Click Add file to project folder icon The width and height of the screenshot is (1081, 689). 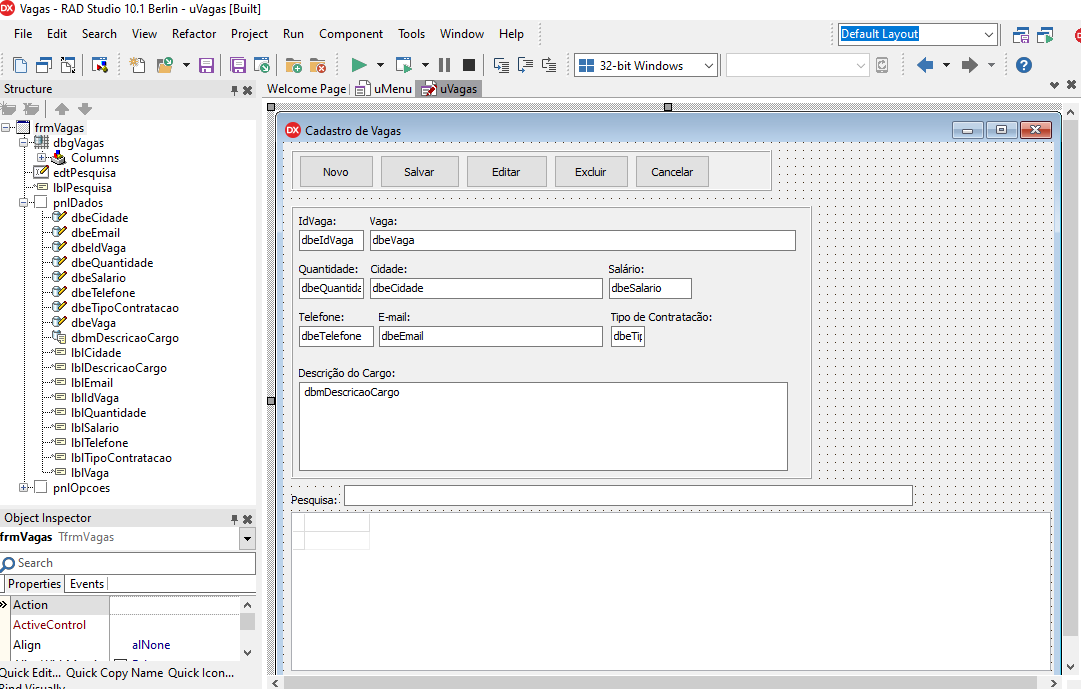coord(294,65)
